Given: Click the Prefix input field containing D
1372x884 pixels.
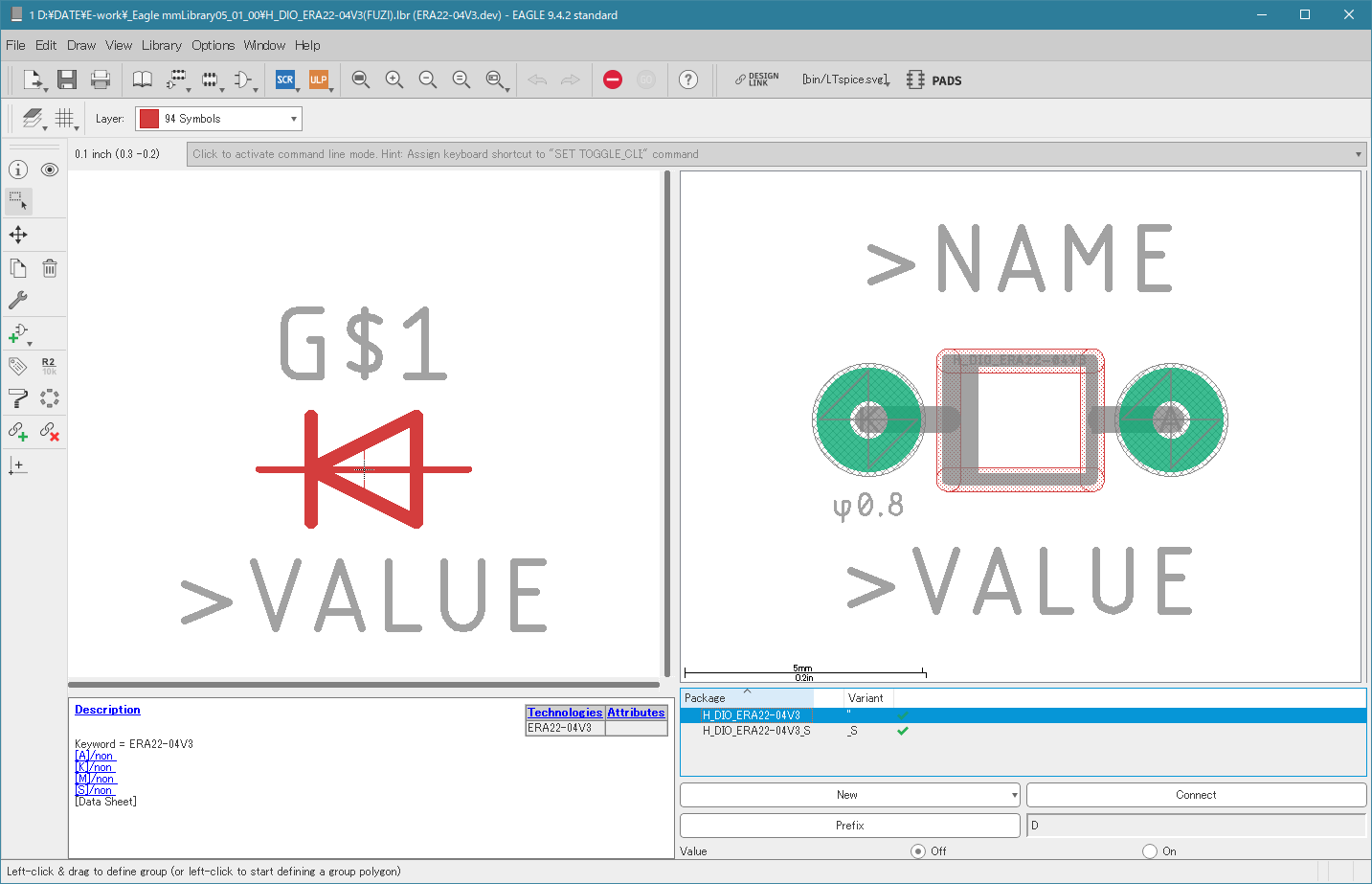Looking at the screenshot, I should click(1195, 826).
